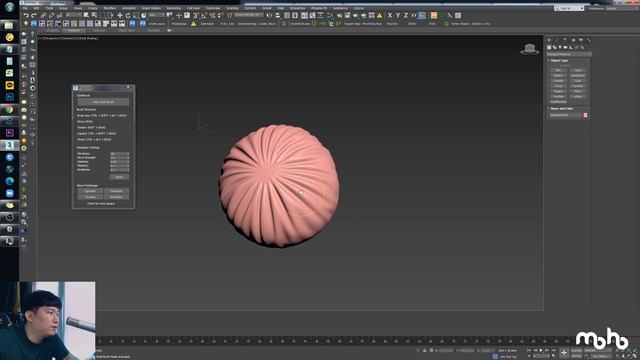Toggle the Auto Key button

(576, 350)
